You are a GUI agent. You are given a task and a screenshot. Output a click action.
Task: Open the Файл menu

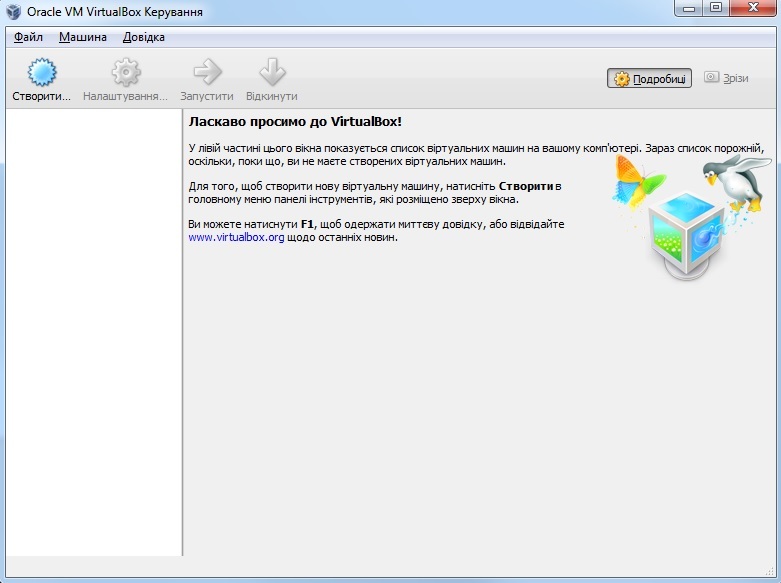[x=28, y=37]
